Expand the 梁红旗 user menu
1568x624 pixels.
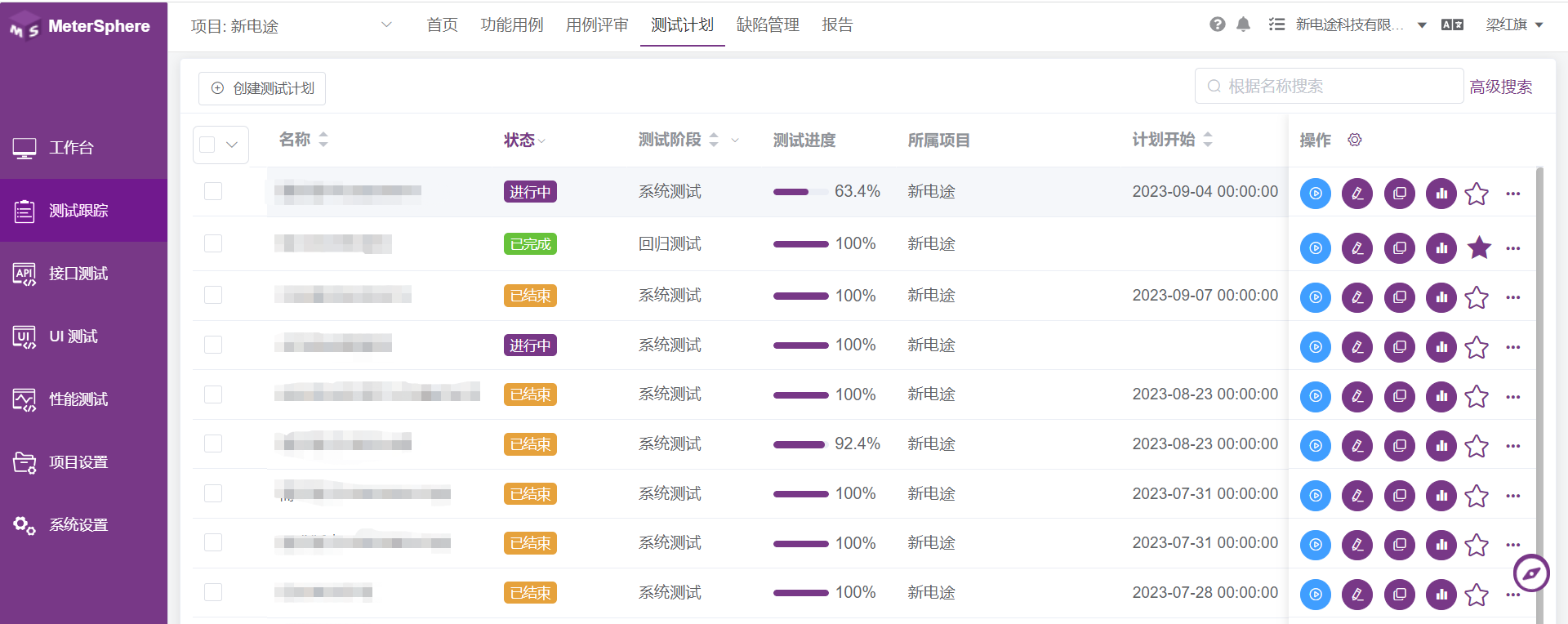(1513, 25)
